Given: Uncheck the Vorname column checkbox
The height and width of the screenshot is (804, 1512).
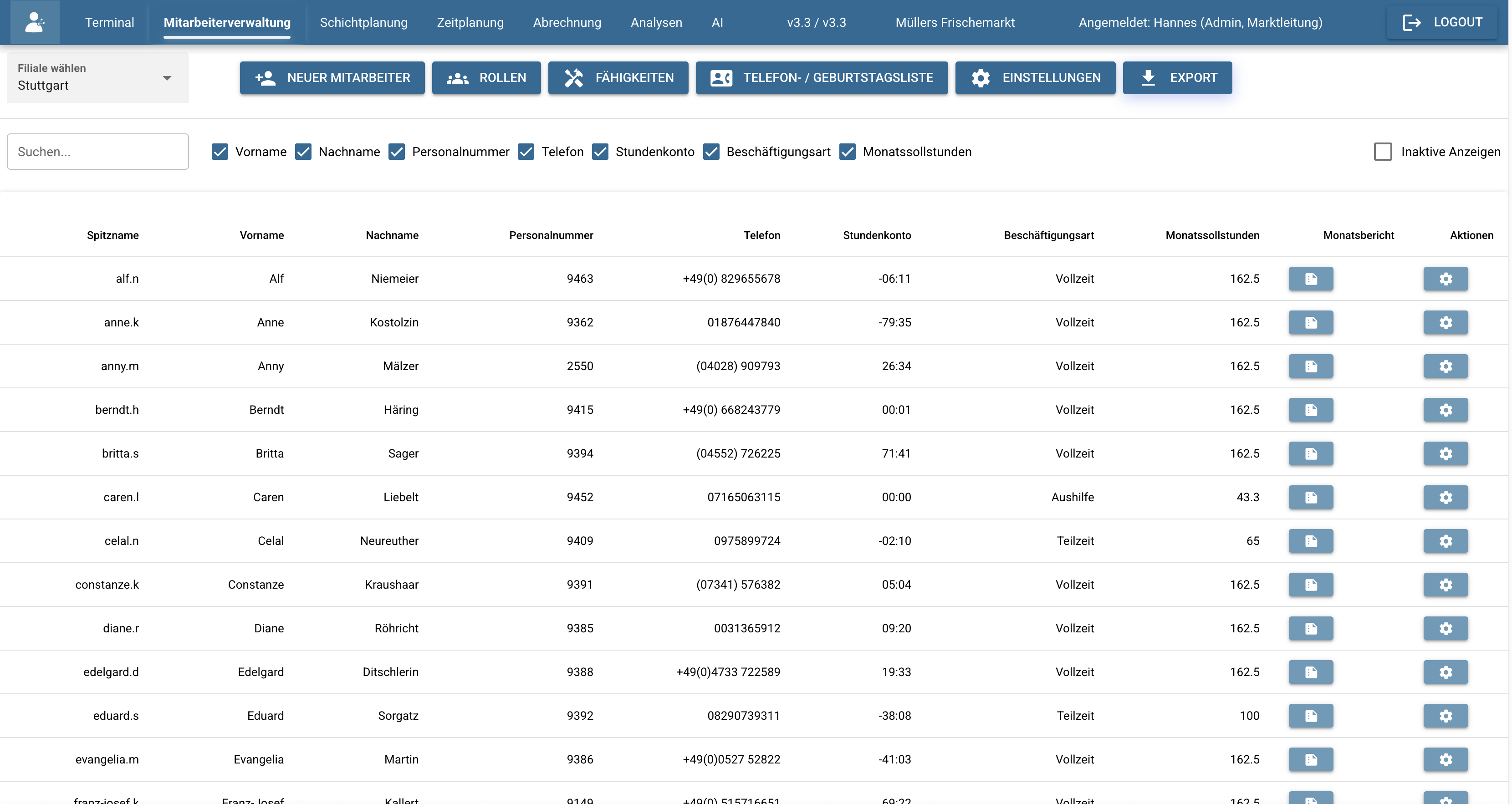Looking at the screenshot, I should pos(220,152).
